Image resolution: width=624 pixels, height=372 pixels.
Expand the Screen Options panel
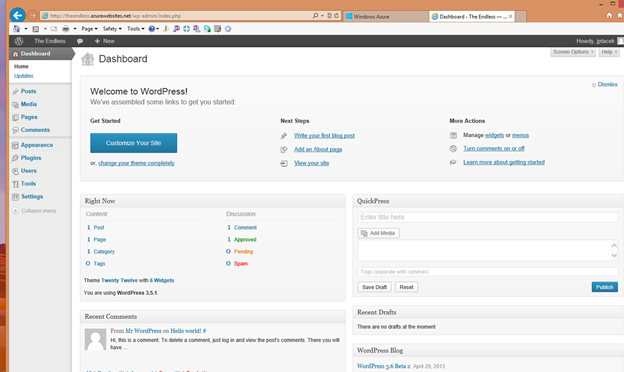(573, 52)
